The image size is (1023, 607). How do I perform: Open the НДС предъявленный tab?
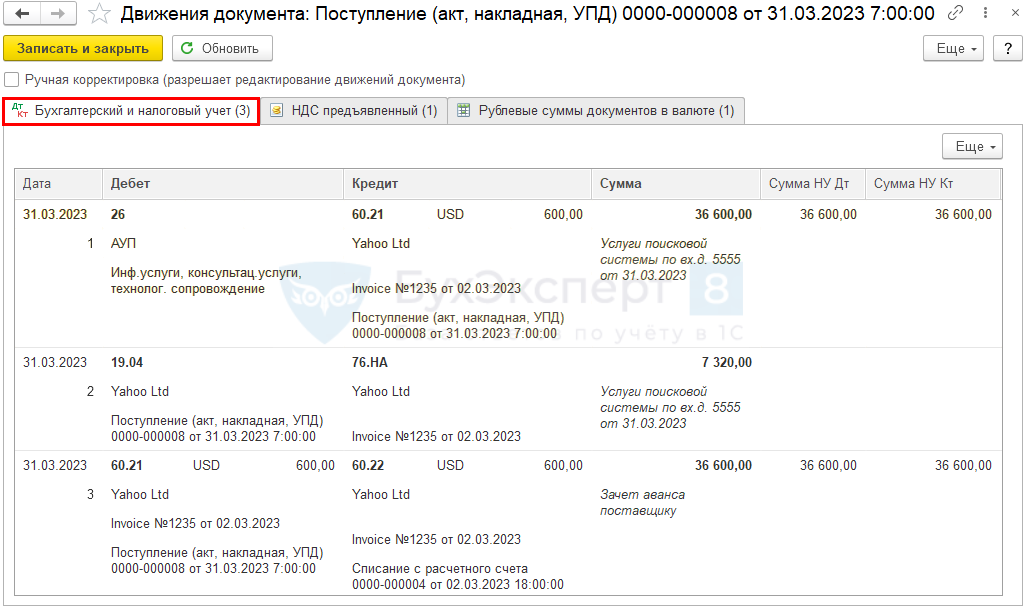[x=354, y=111]
